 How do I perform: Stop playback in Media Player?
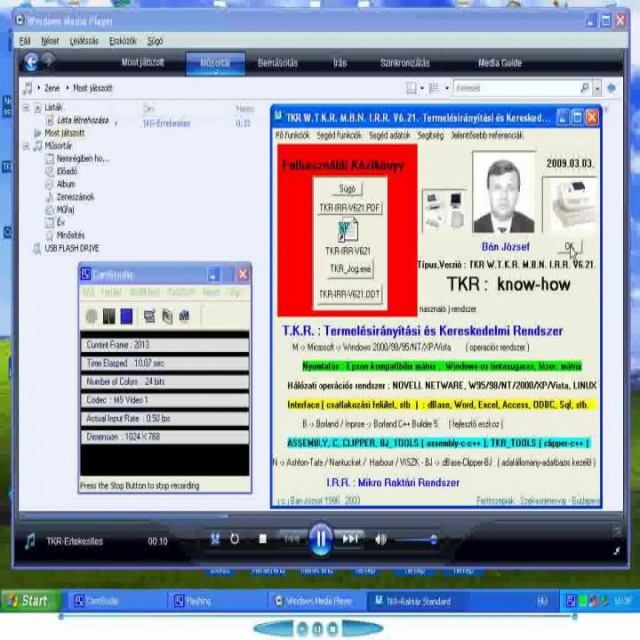[x=263, y=539]
